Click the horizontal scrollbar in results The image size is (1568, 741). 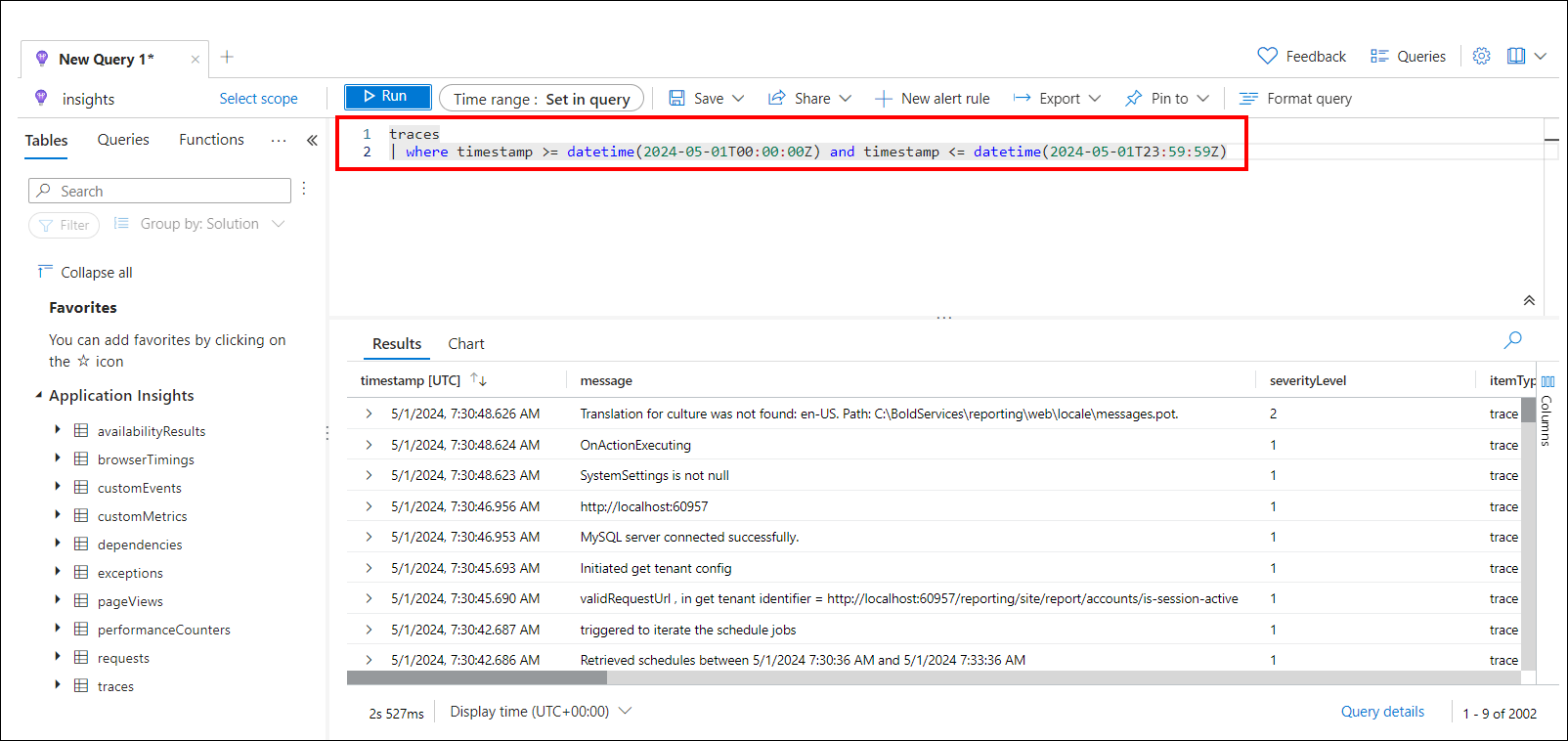(477, 677)
